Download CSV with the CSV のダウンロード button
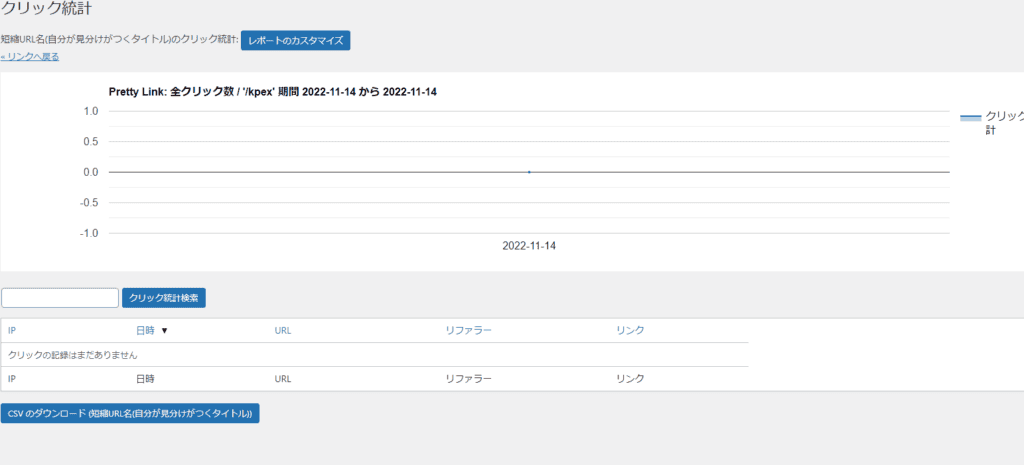Viewport: 1024px width, 465px height. pos(130,413)
